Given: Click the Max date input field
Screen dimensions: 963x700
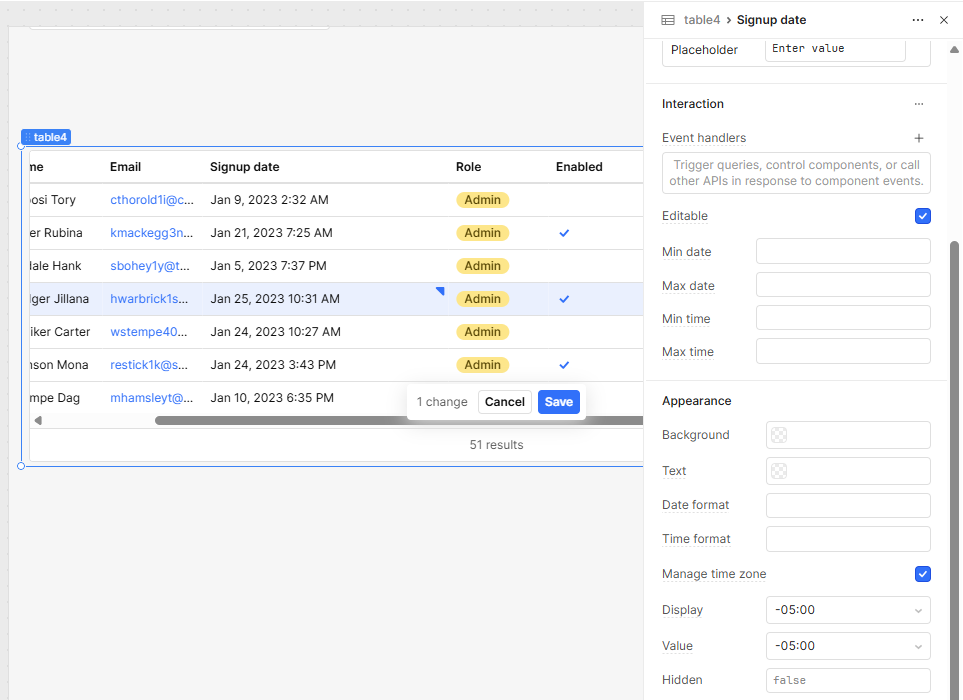Looking at the screenshot, I should (843, 285).
